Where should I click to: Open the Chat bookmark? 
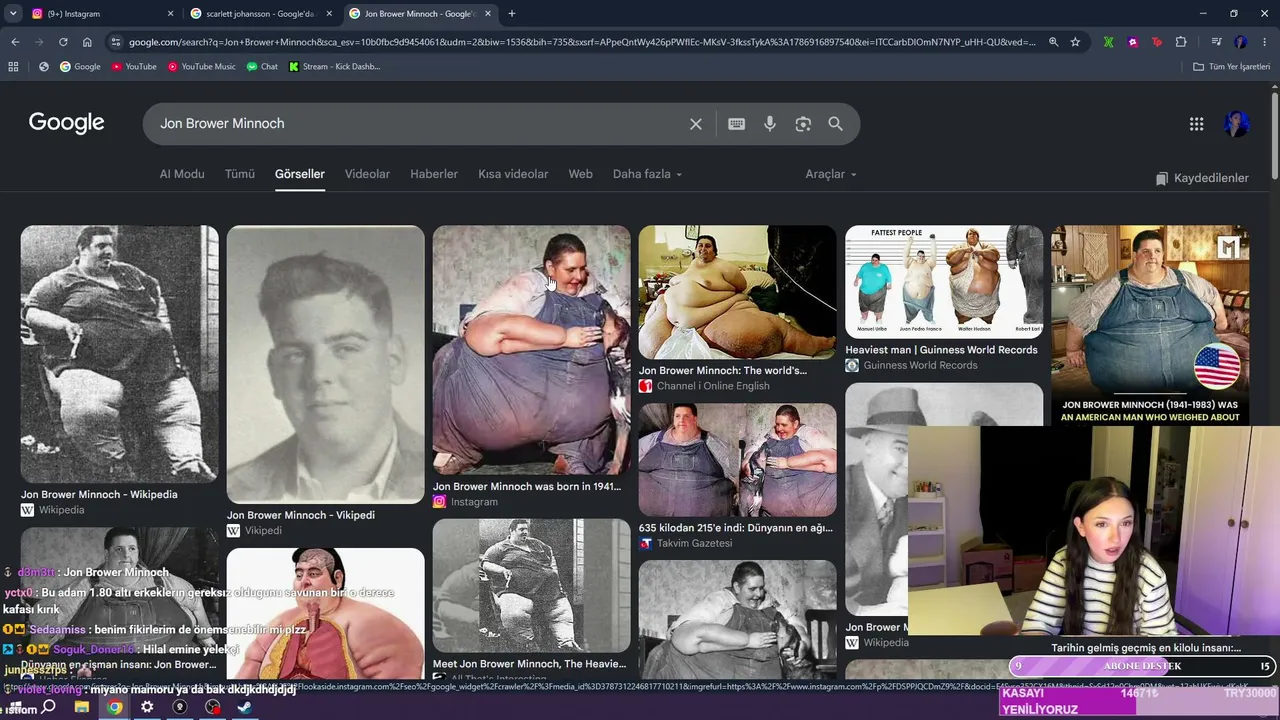point(263,67)
